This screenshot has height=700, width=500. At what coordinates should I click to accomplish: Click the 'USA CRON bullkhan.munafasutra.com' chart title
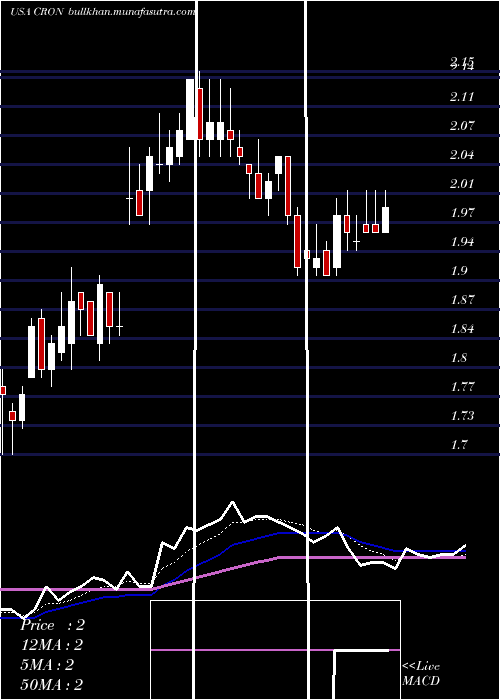click(x=102, y=12)
